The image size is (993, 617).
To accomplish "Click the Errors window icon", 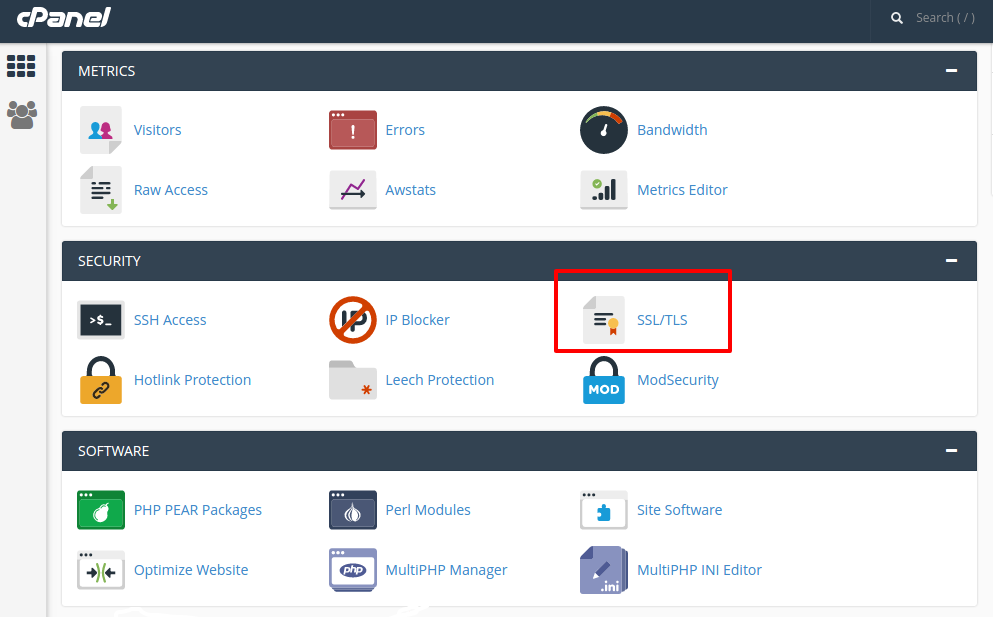I will [x=352, y=130].
